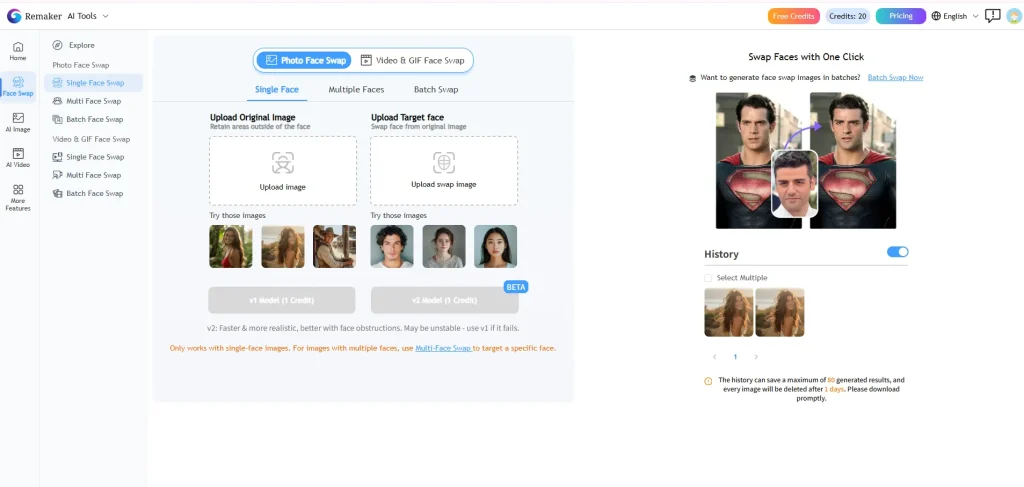
Task: Go to Home in sidebar
Action: tap(18, 52)
